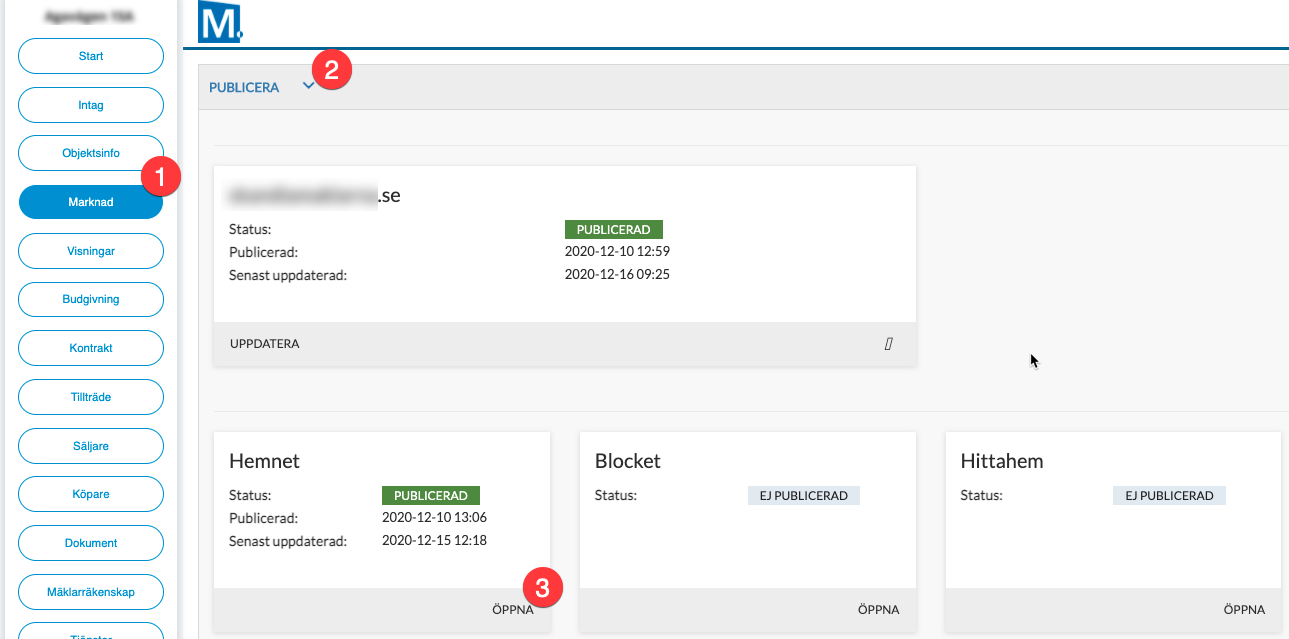Click the EJ PUBLICERAD badge on Hittahem
The image size is (1289, 639).
pos(1169,496)
